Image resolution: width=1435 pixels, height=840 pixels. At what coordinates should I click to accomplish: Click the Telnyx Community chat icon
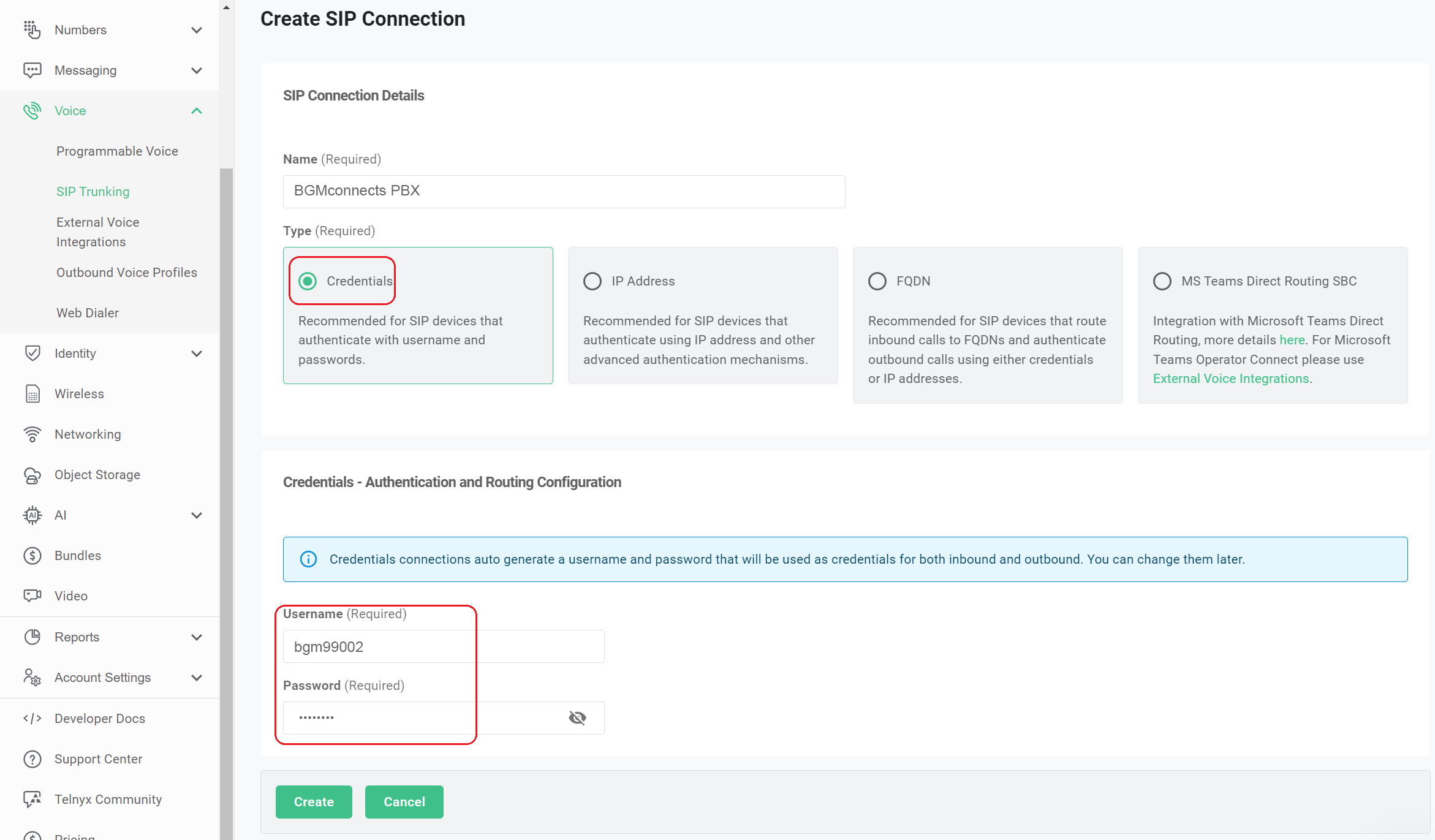[32, 800]
